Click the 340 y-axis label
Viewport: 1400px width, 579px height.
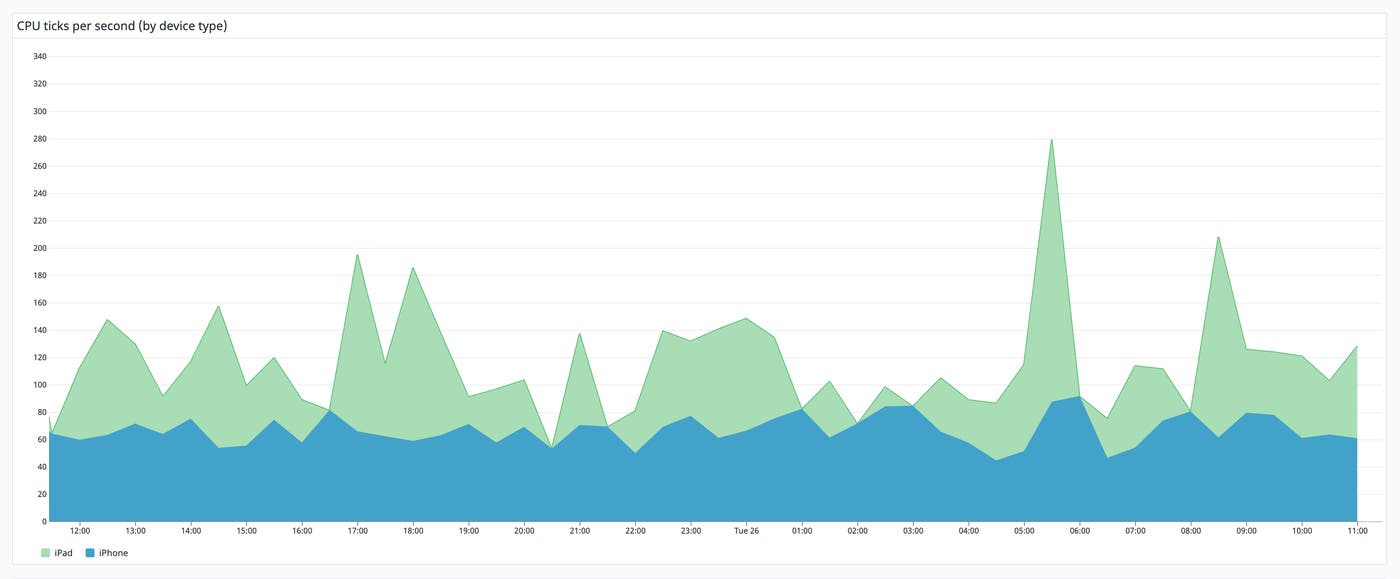pyautogui.click(x=40, y=56)
